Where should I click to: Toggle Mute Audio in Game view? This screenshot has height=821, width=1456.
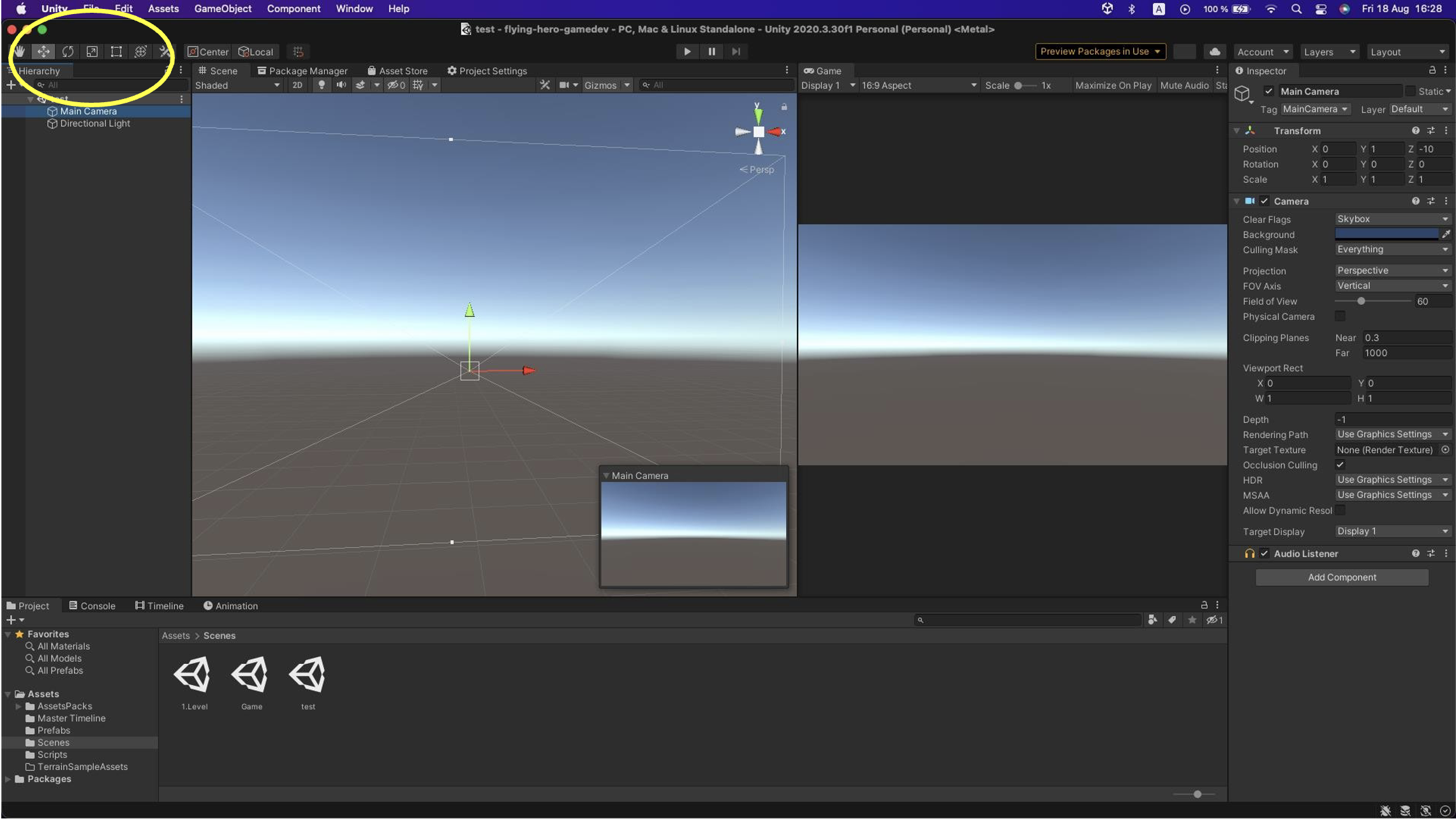point(1184,85)
